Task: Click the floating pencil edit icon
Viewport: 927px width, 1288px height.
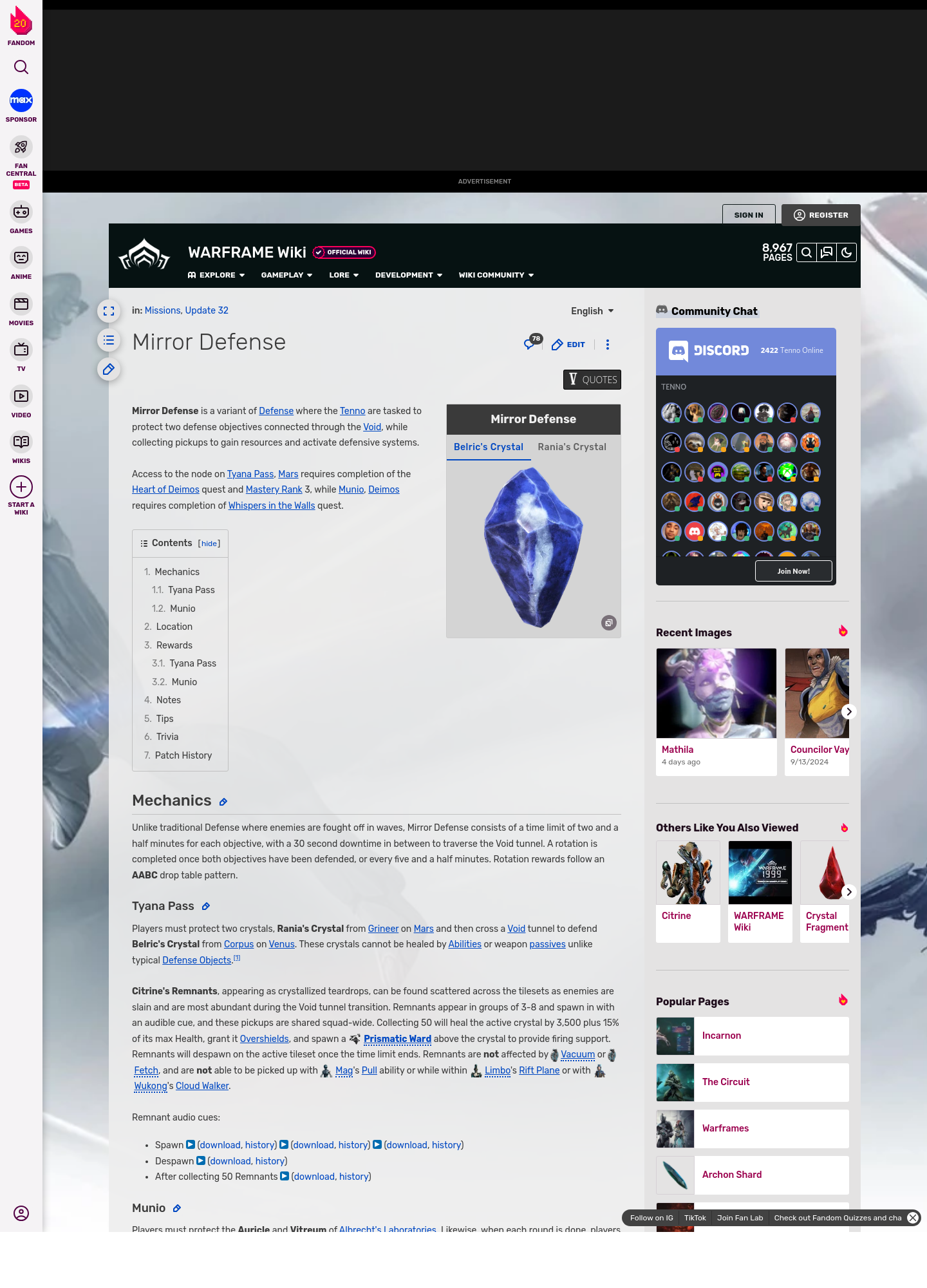Action: pos(109,369)
